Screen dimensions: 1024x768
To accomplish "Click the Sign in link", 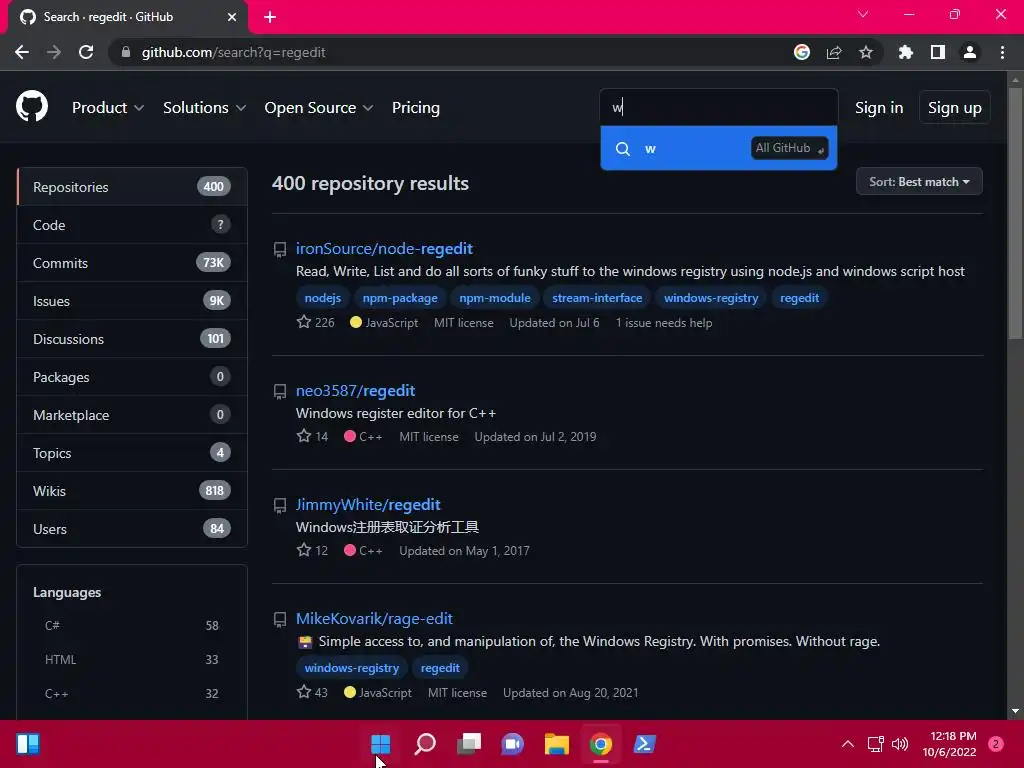I will coord(879,108).
